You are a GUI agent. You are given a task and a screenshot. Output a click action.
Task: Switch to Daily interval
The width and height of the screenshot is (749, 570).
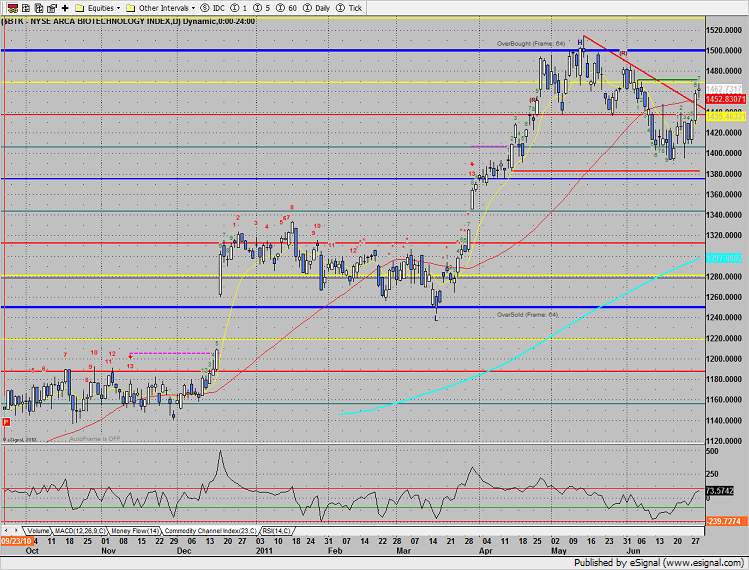[x=317, y=8]
